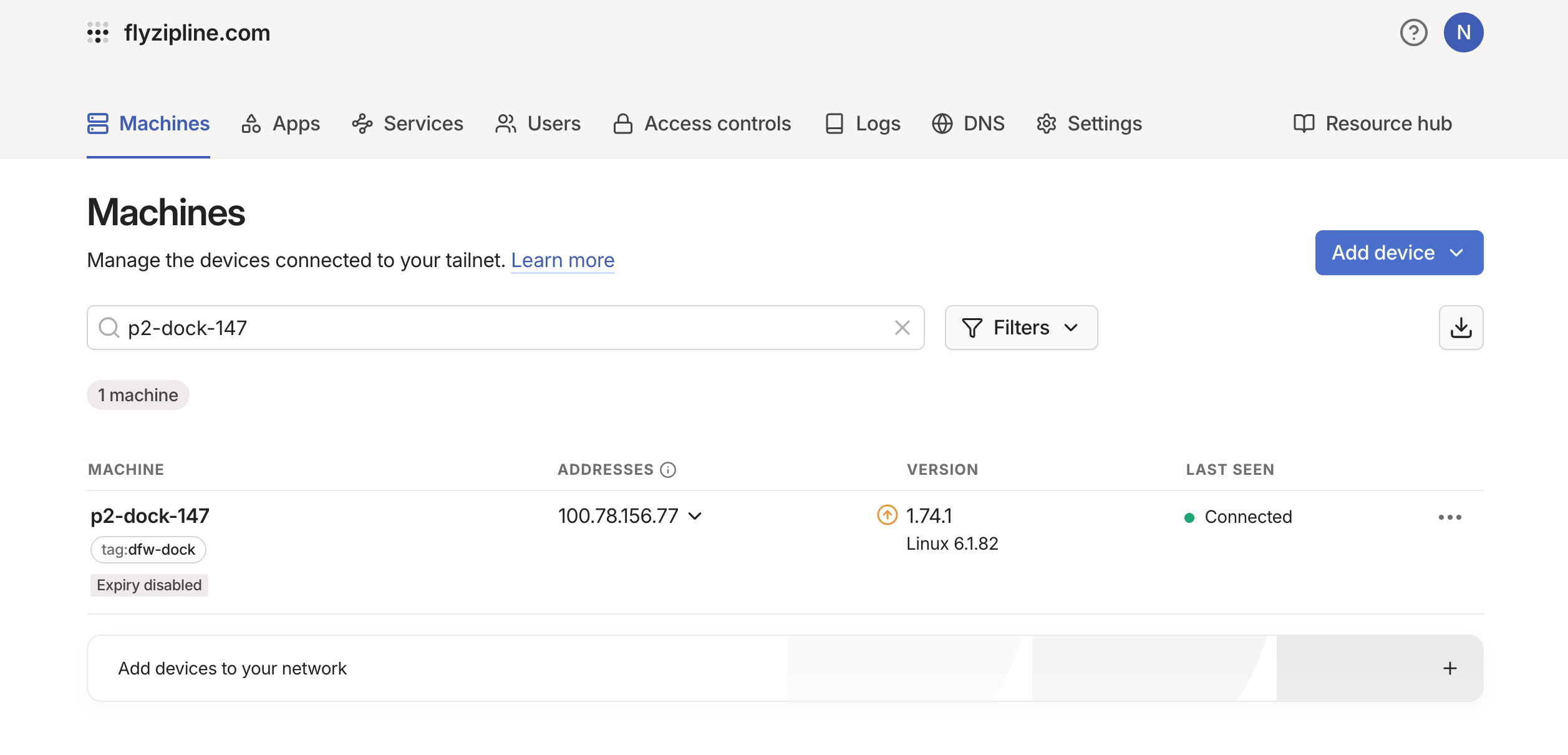Click the Expiry disabled badge
The width and height of the screenshot is (1568, 755).
coord(149,585)
